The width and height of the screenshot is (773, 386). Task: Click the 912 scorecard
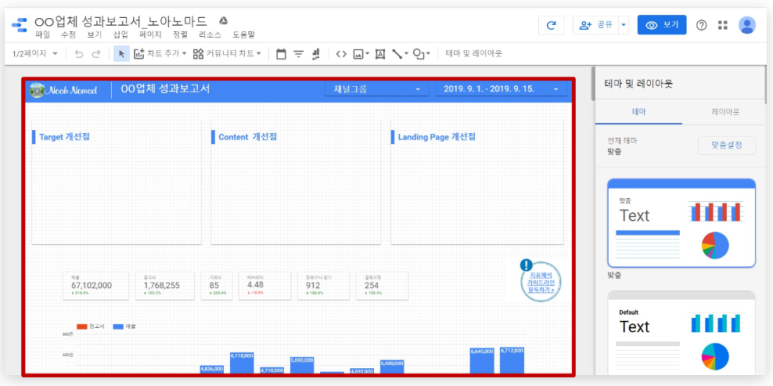(x=323, y=285)
